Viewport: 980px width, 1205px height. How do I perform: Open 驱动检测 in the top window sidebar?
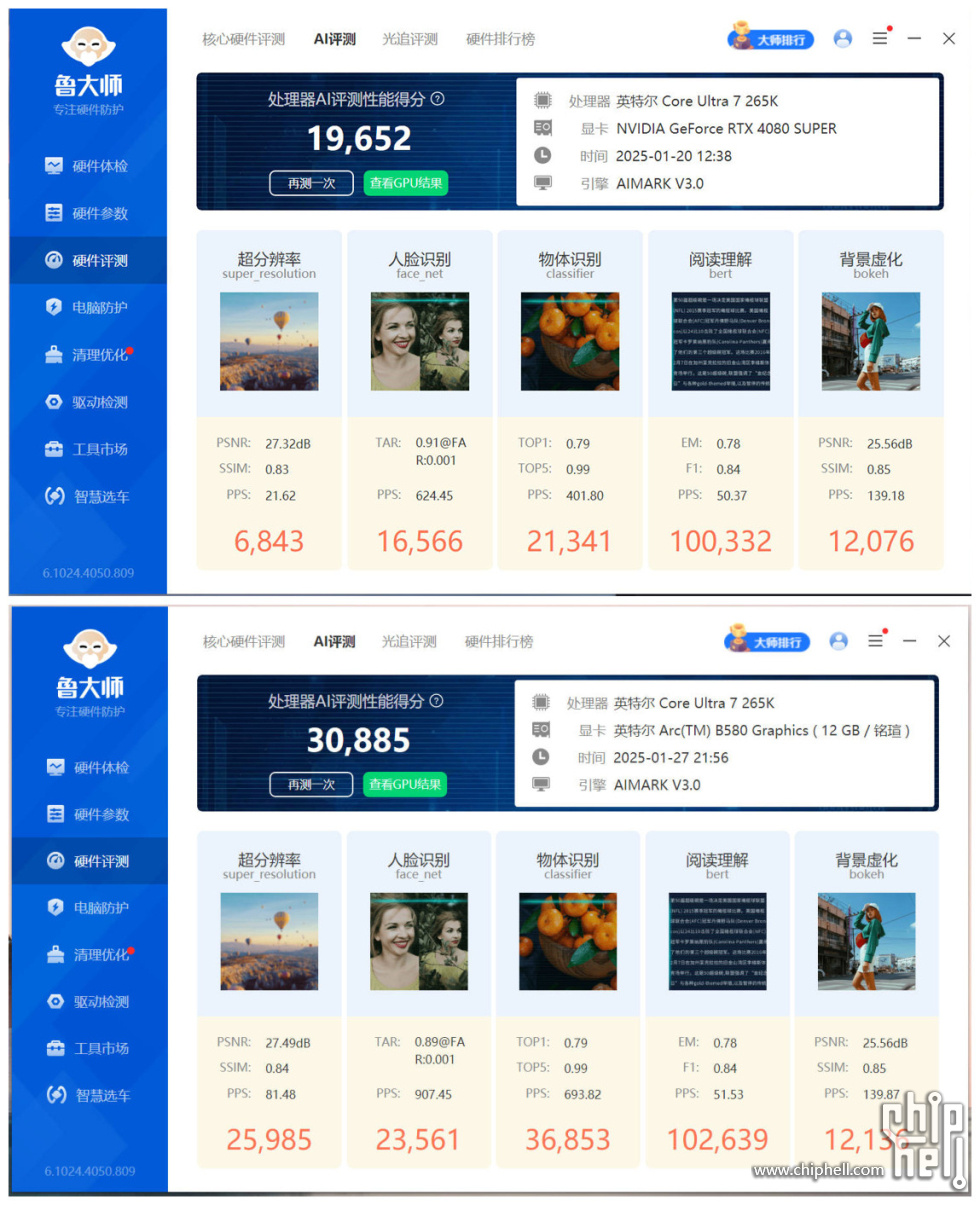pos(87,402)
